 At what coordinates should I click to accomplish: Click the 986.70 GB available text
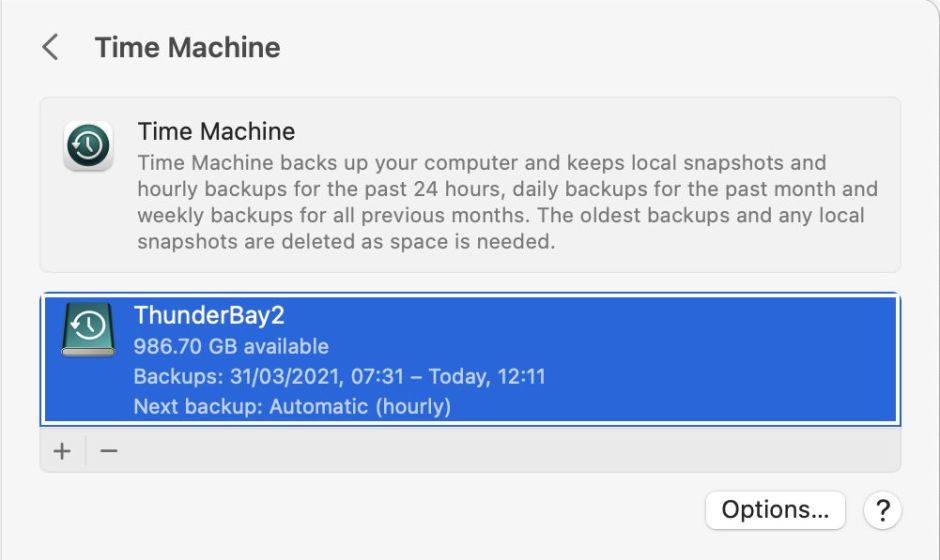click(x=231, y=346)
